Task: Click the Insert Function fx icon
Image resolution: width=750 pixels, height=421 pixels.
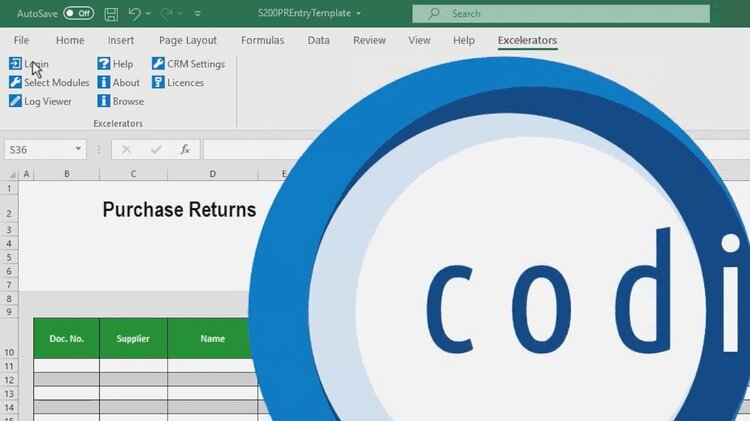Action: coord(185,150)
